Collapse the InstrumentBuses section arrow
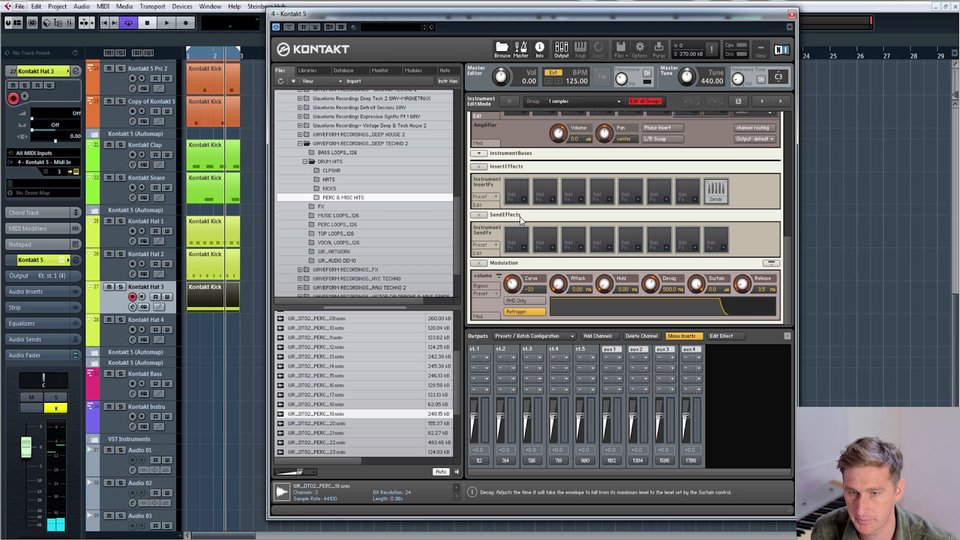Viewport: 960px width, 540px height. [479, 153]
